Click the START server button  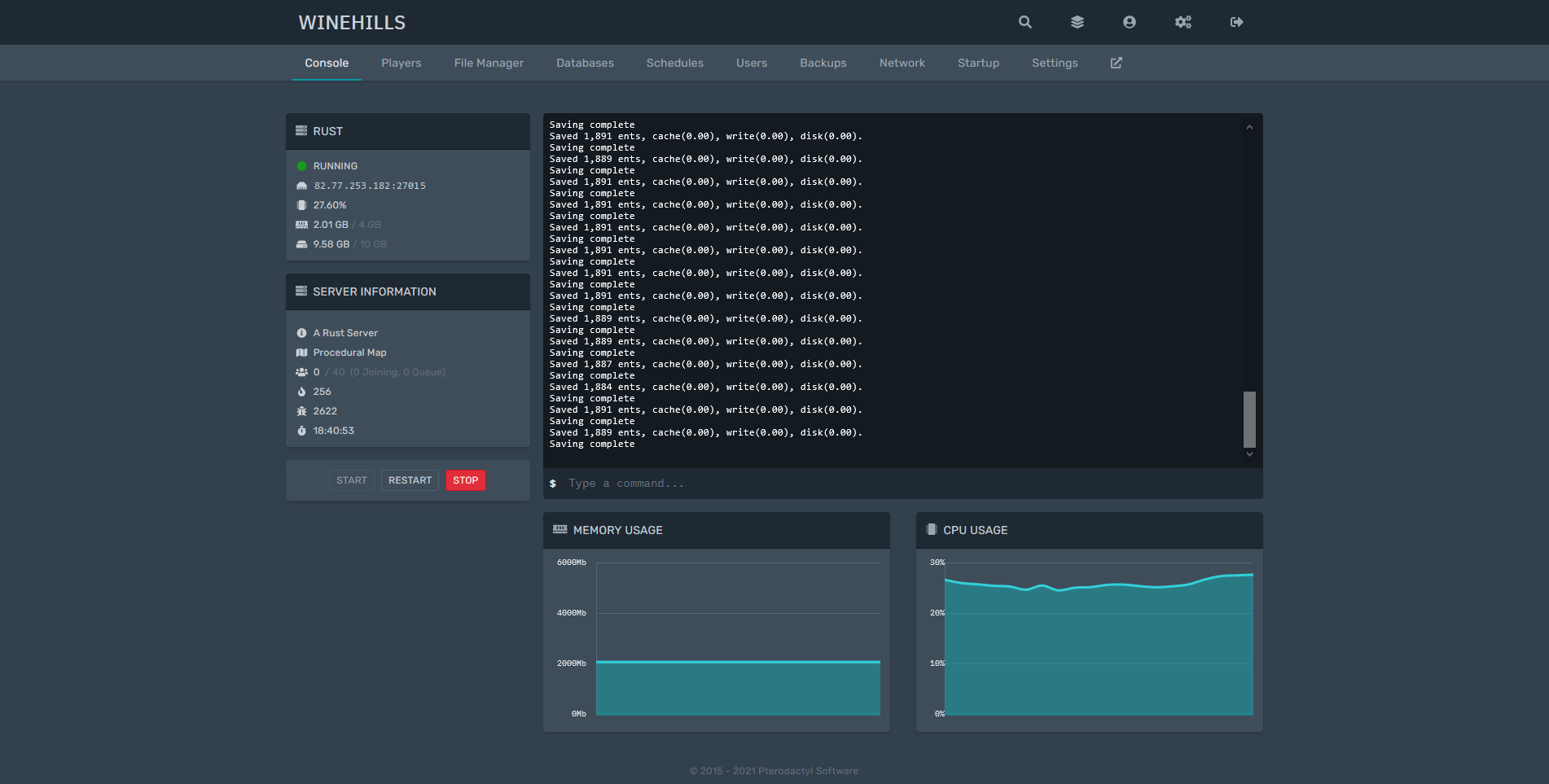pyautogui.click(x=352, y=480)
